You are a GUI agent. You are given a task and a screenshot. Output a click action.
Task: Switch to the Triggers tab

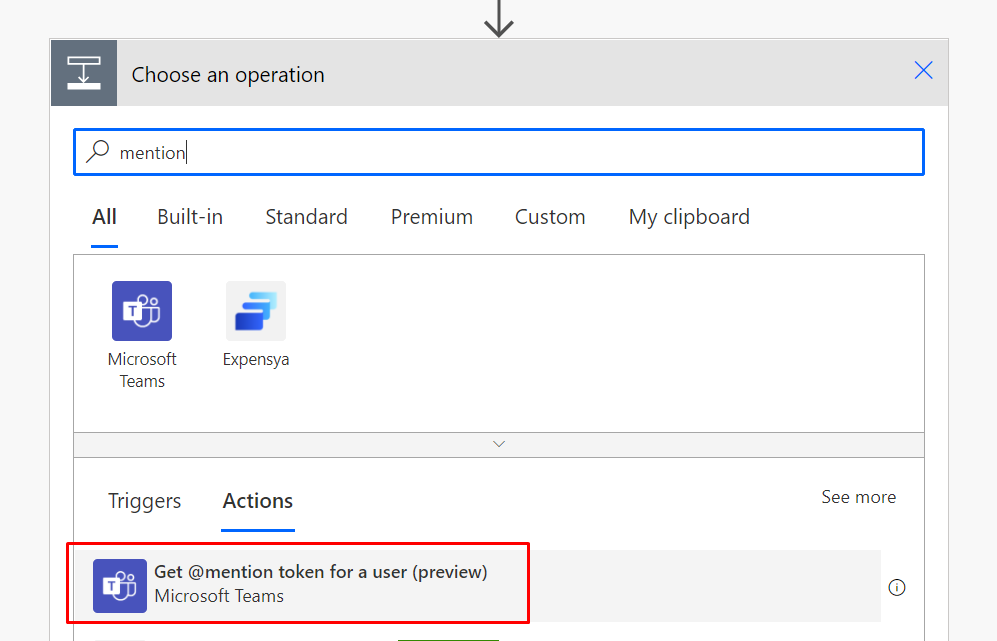[144, 501]
